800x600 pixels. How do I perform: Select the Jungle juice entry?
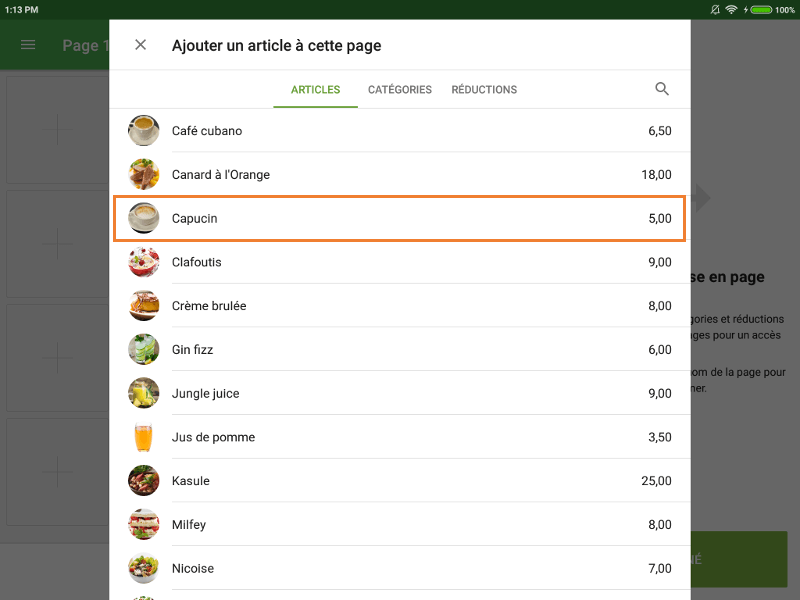click(x=400, y=393)
